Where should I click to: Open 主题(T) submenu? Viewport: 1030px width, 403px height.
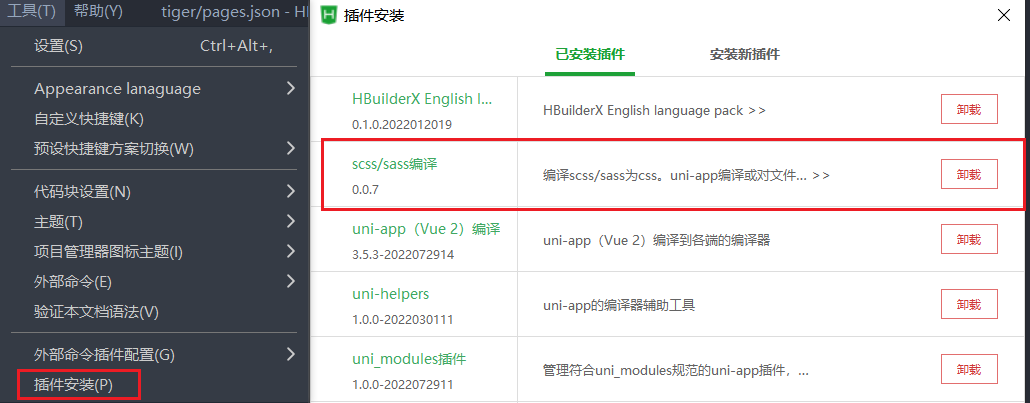[154, 222]
